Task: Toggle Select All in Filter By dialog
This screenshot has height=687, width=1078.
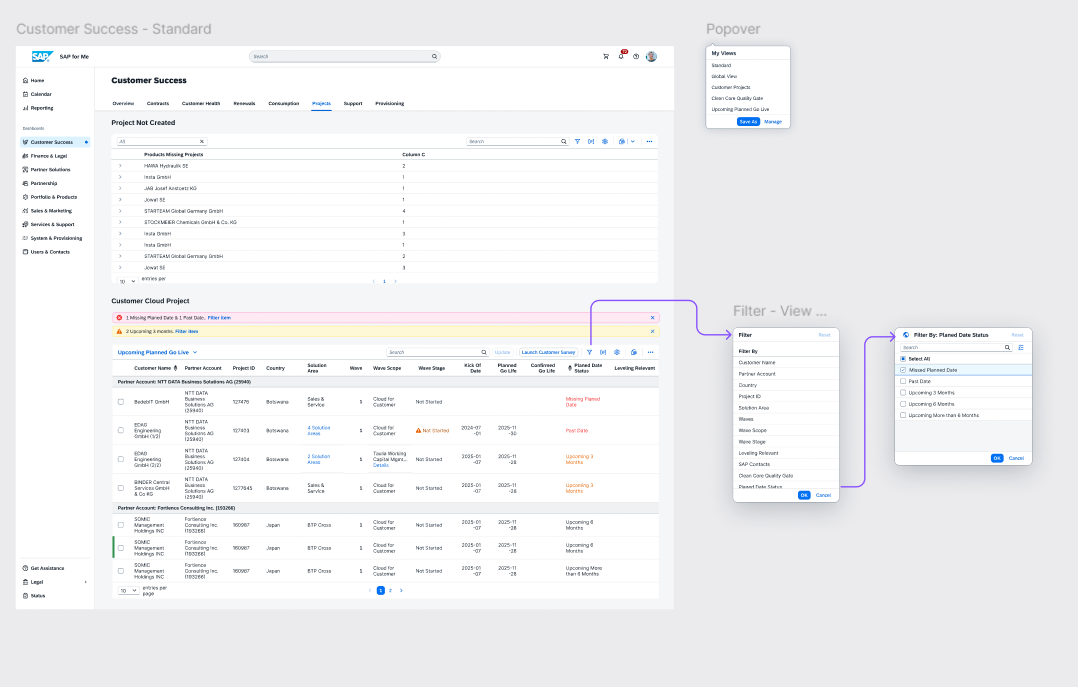Action: (903, 359)
